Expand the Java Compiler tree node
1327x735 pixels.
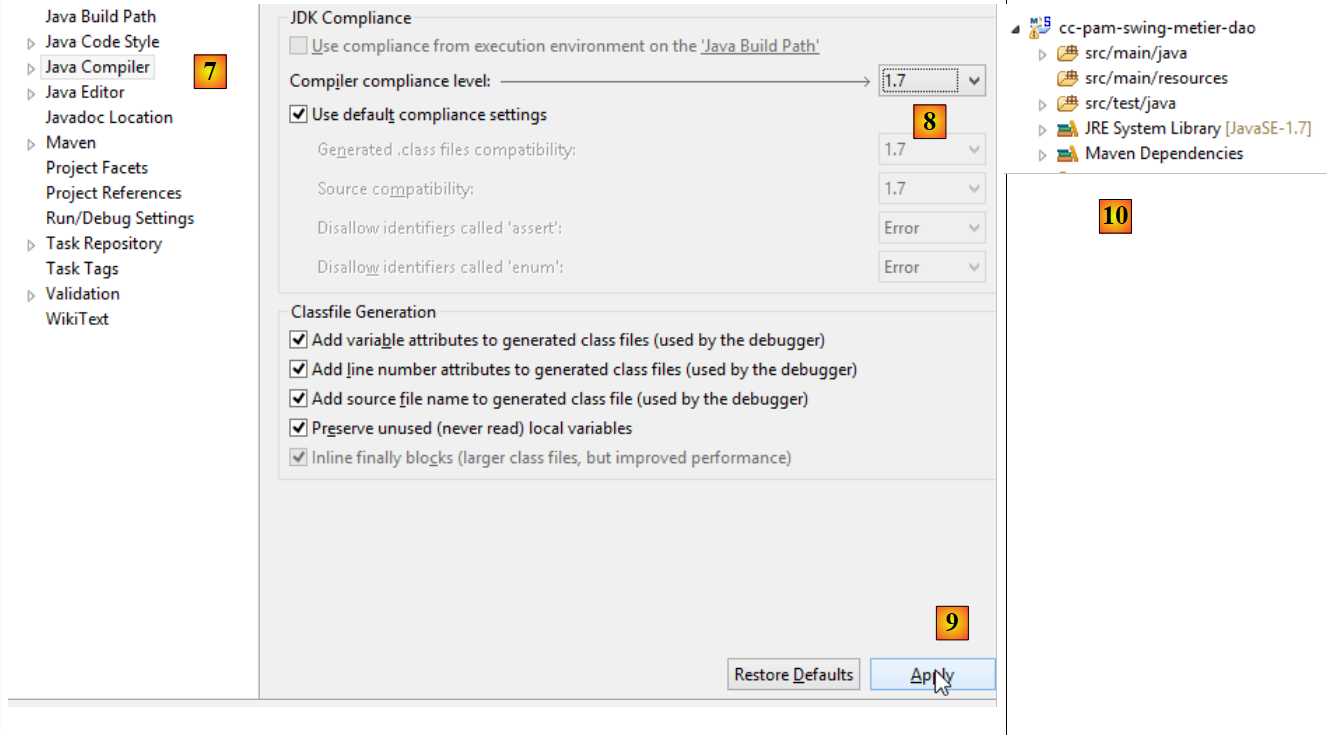[x=32, y=68]
